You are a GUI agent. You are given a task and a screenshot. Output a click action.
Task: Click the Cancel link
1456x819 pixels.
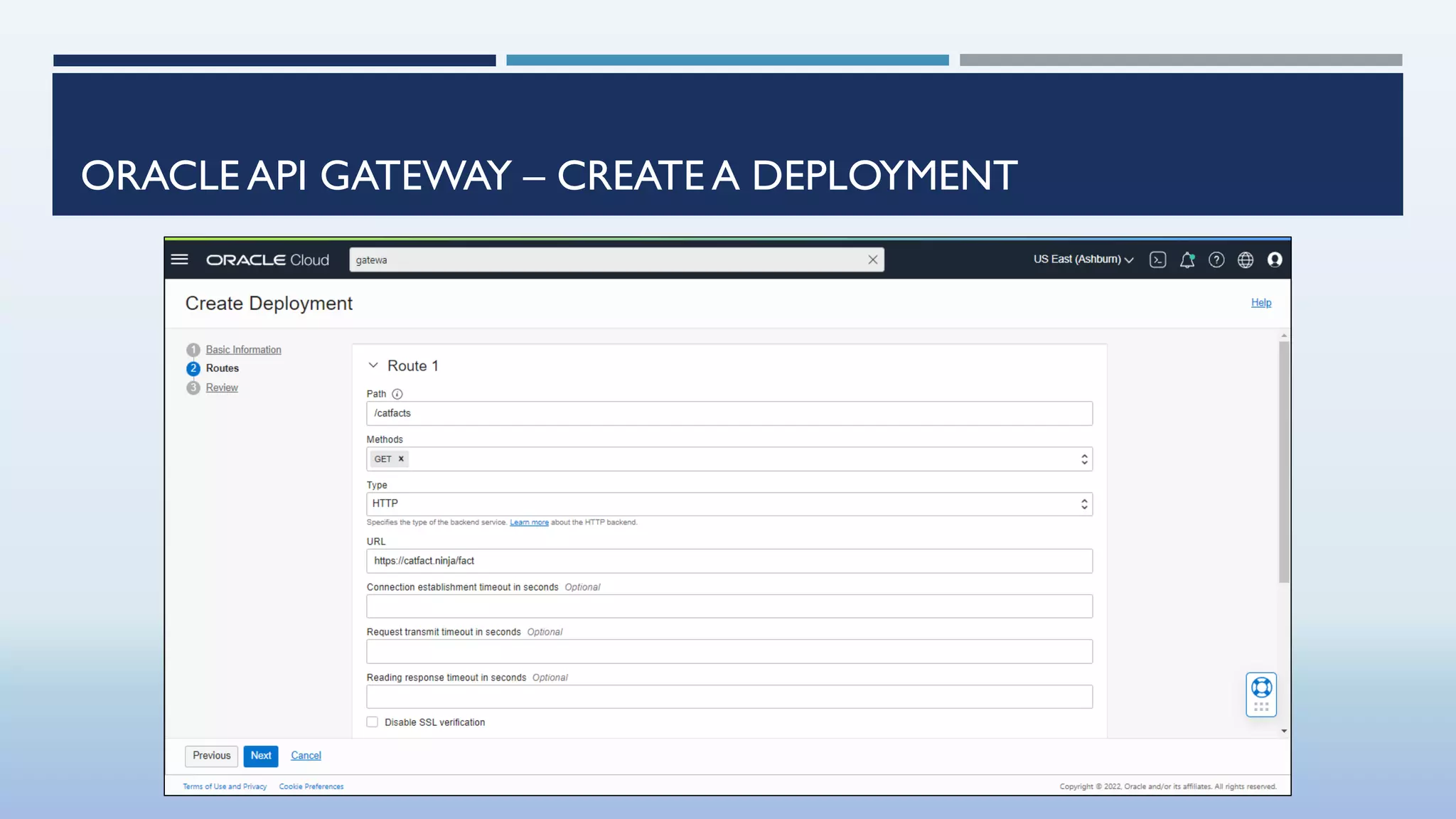(x=306, y=756)
